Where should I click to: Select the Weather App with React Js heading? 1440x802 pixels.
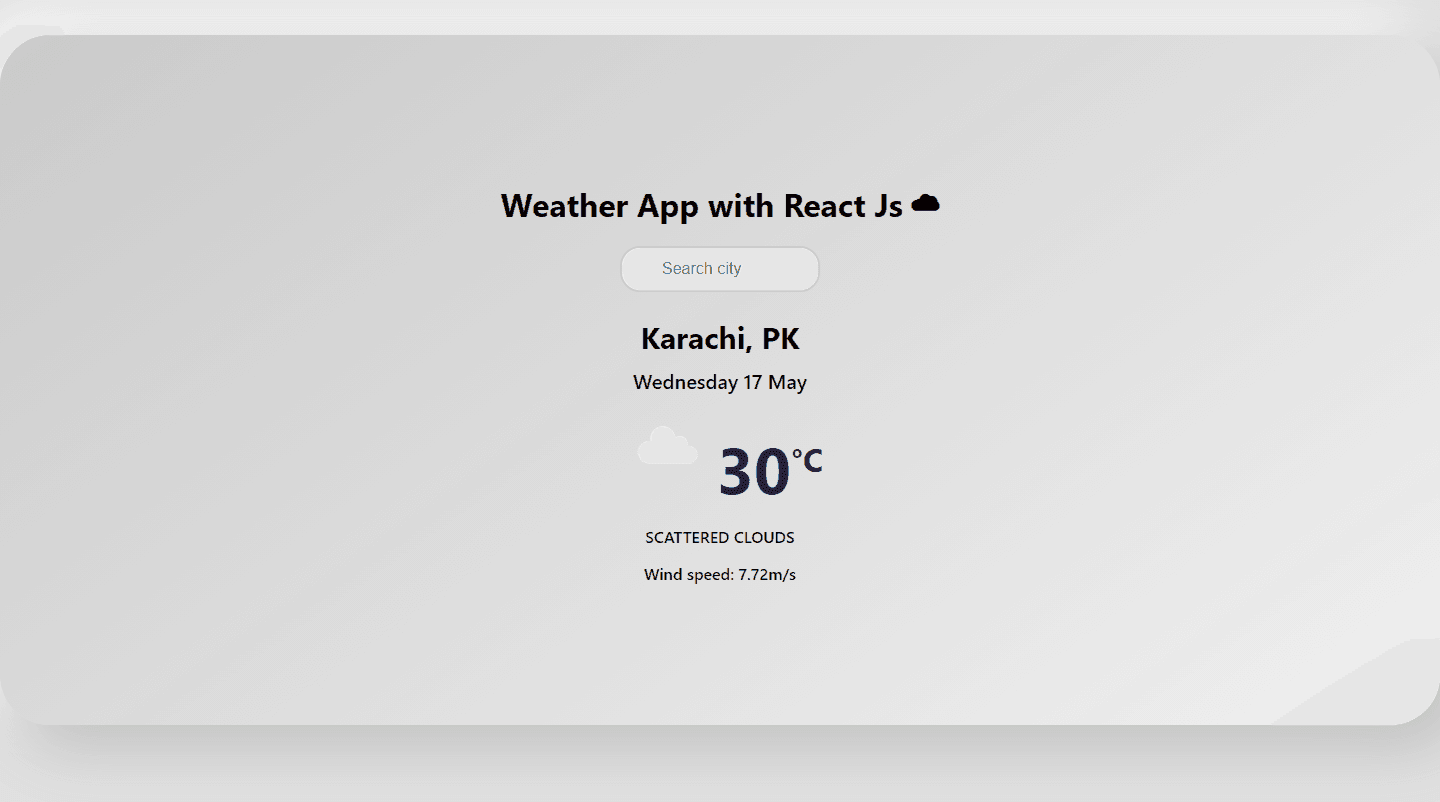(x=720, y=206)
